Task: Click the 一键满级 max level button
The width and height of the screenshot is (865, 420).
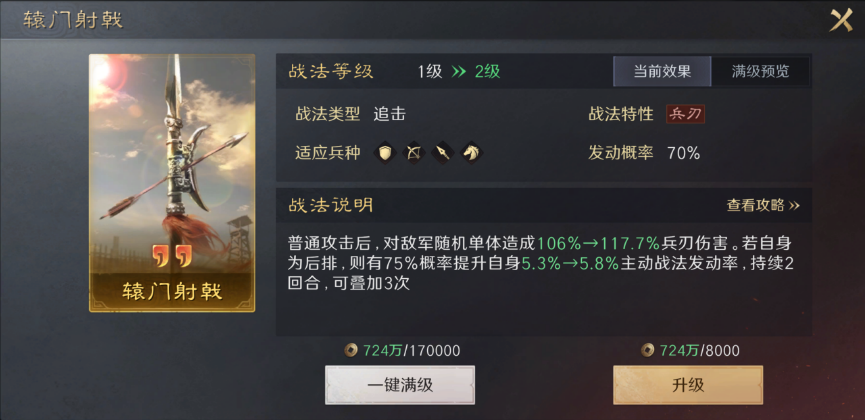Action: (x=400, y=385)
